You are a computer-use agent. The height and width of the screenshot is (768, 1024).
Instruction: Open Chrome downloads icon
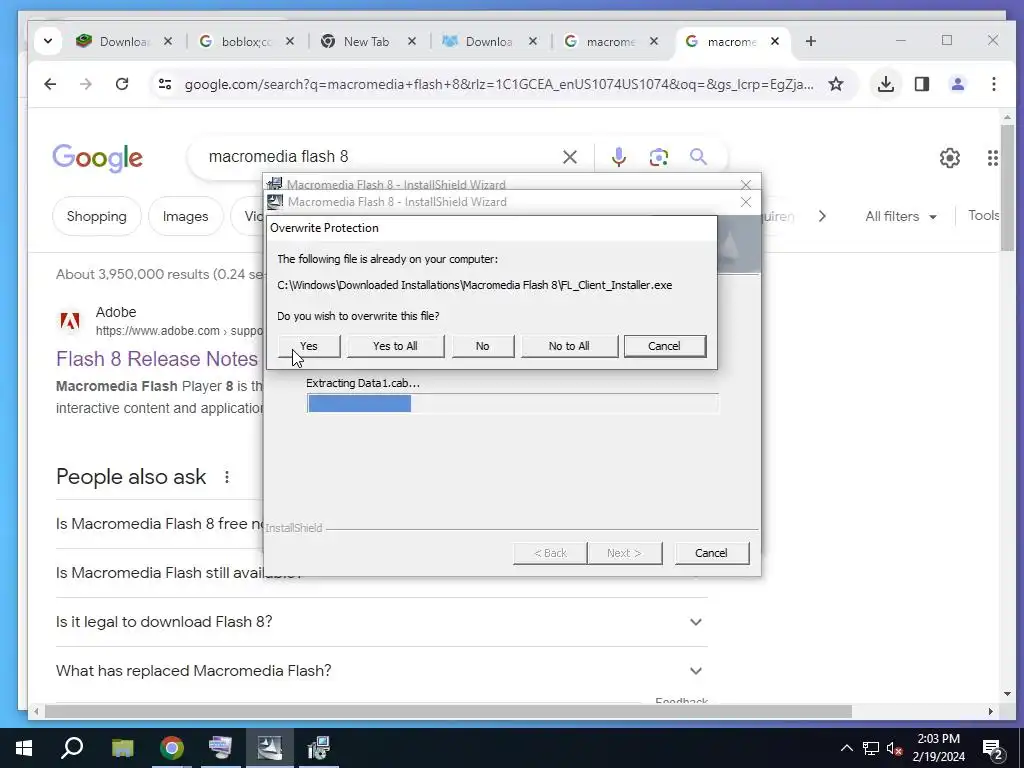(x=886, y=84)
